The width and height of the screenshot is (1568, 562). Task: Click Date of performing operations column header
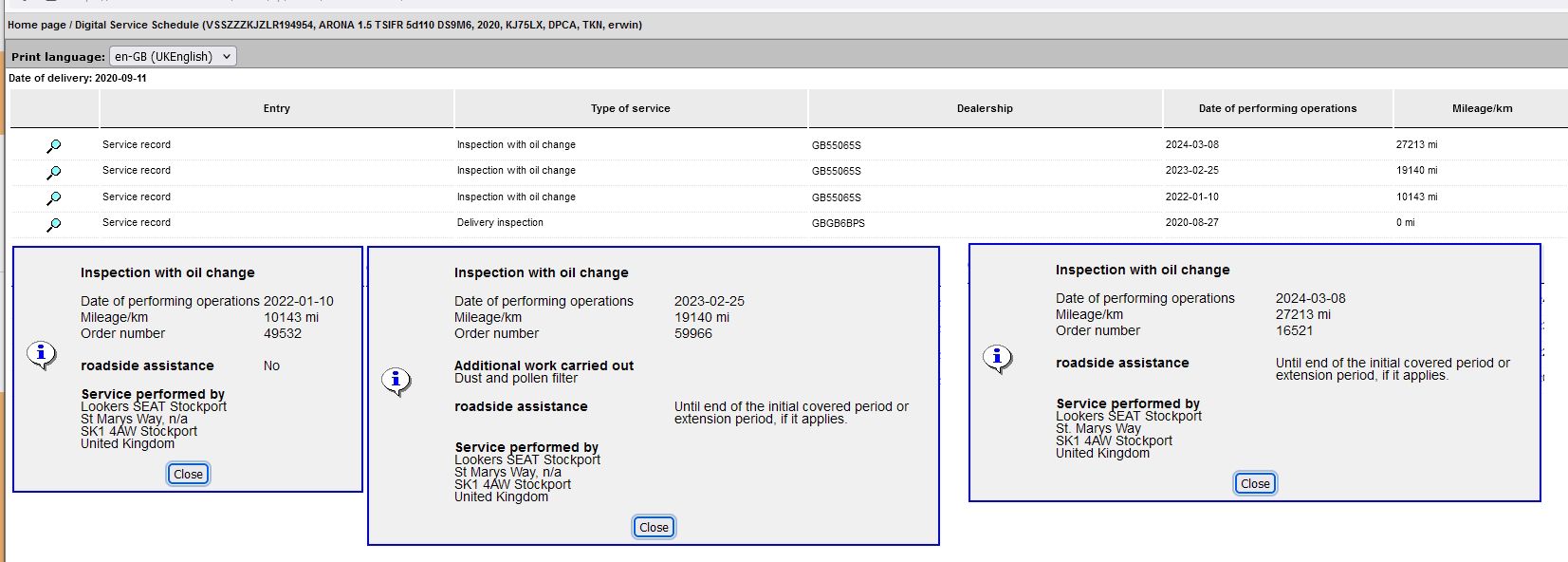point(1277,109)
